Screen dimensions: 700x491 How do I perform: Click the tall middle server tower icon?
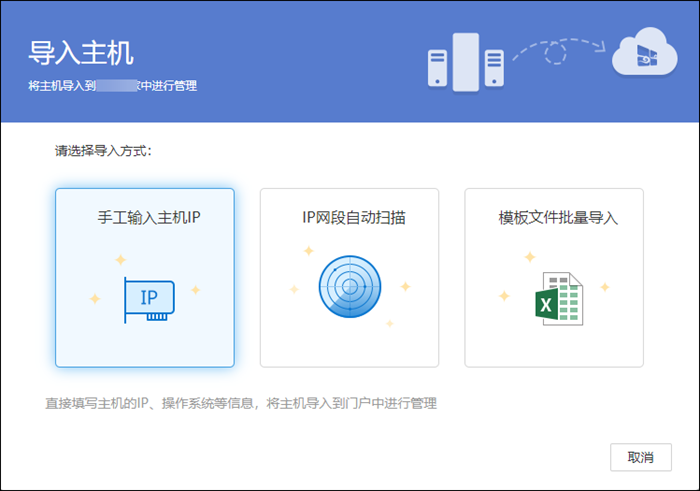pyautogui.click(x=465, y=62)
